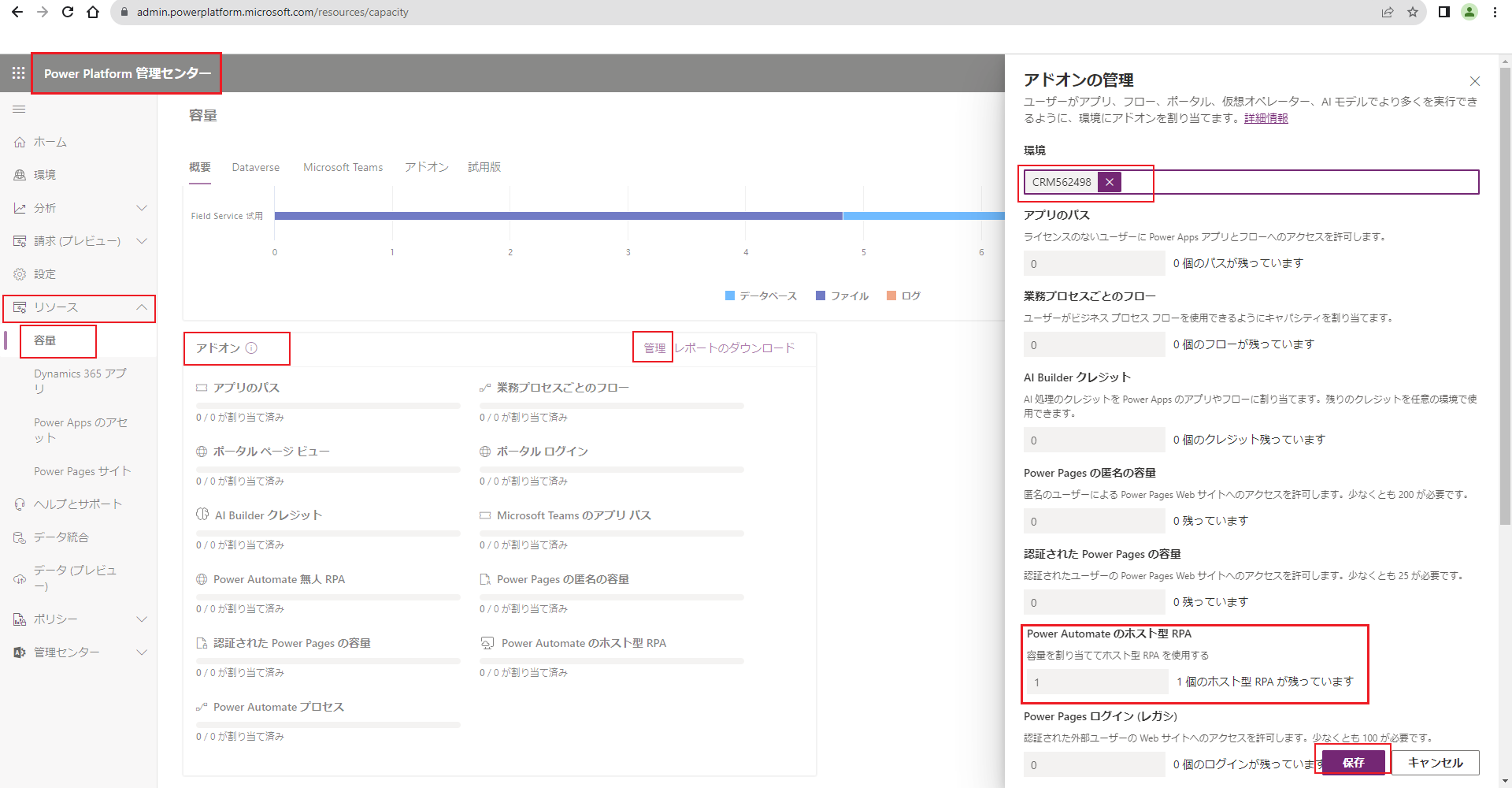Screen dimensions: 1512x788
Task: Click AI Builder クレジット count field
Action: 1095,440
